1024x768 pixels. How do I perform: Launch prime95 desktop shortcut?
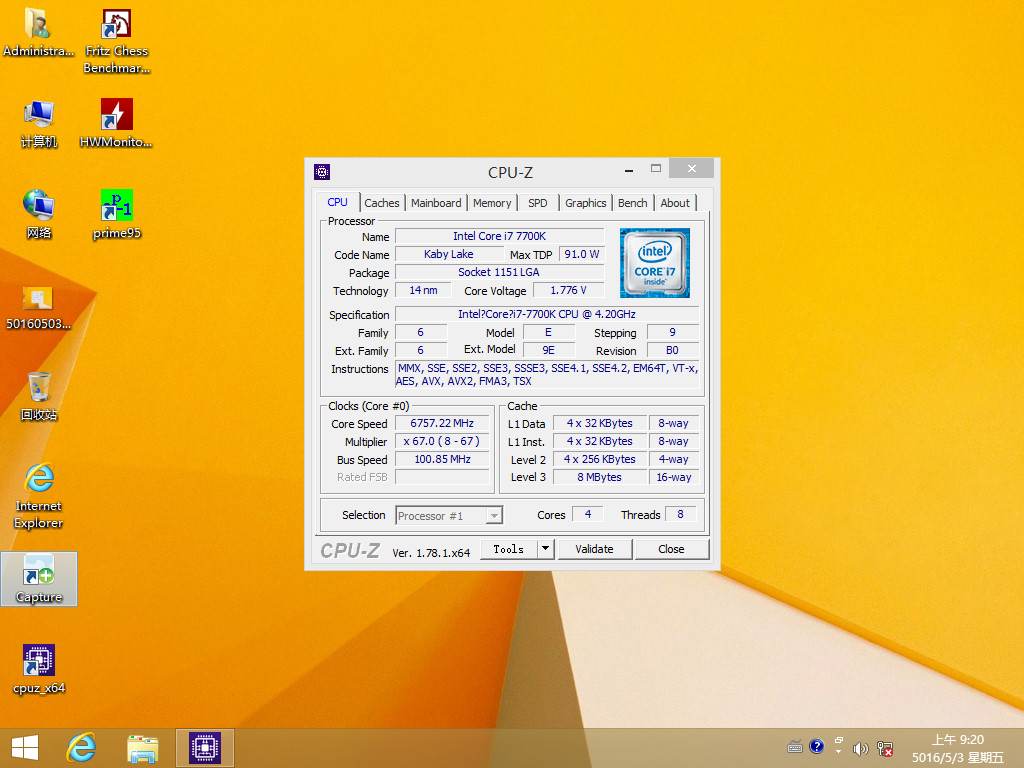click(x=117, y=215)
